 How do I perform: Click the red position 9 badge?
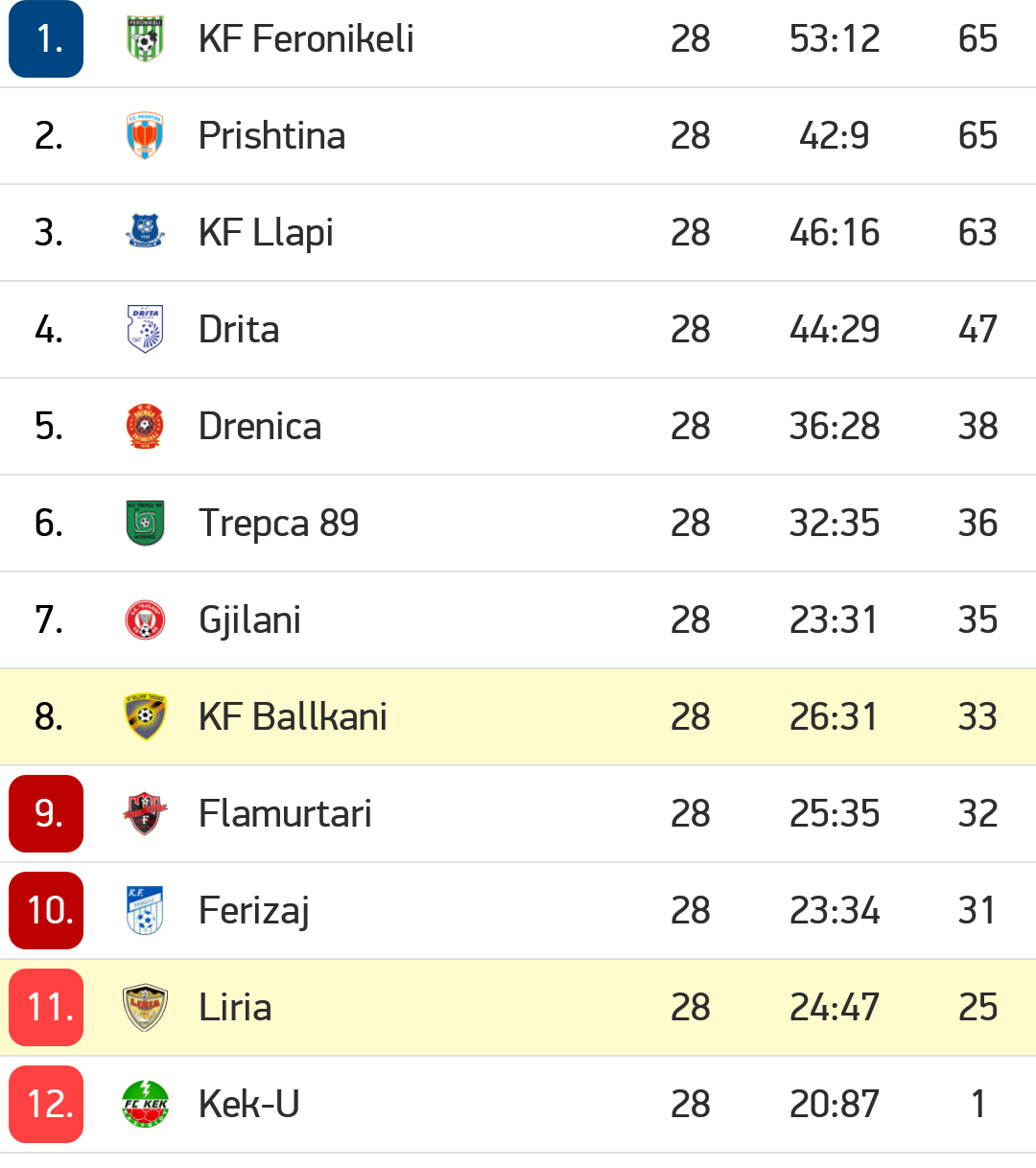46,813
